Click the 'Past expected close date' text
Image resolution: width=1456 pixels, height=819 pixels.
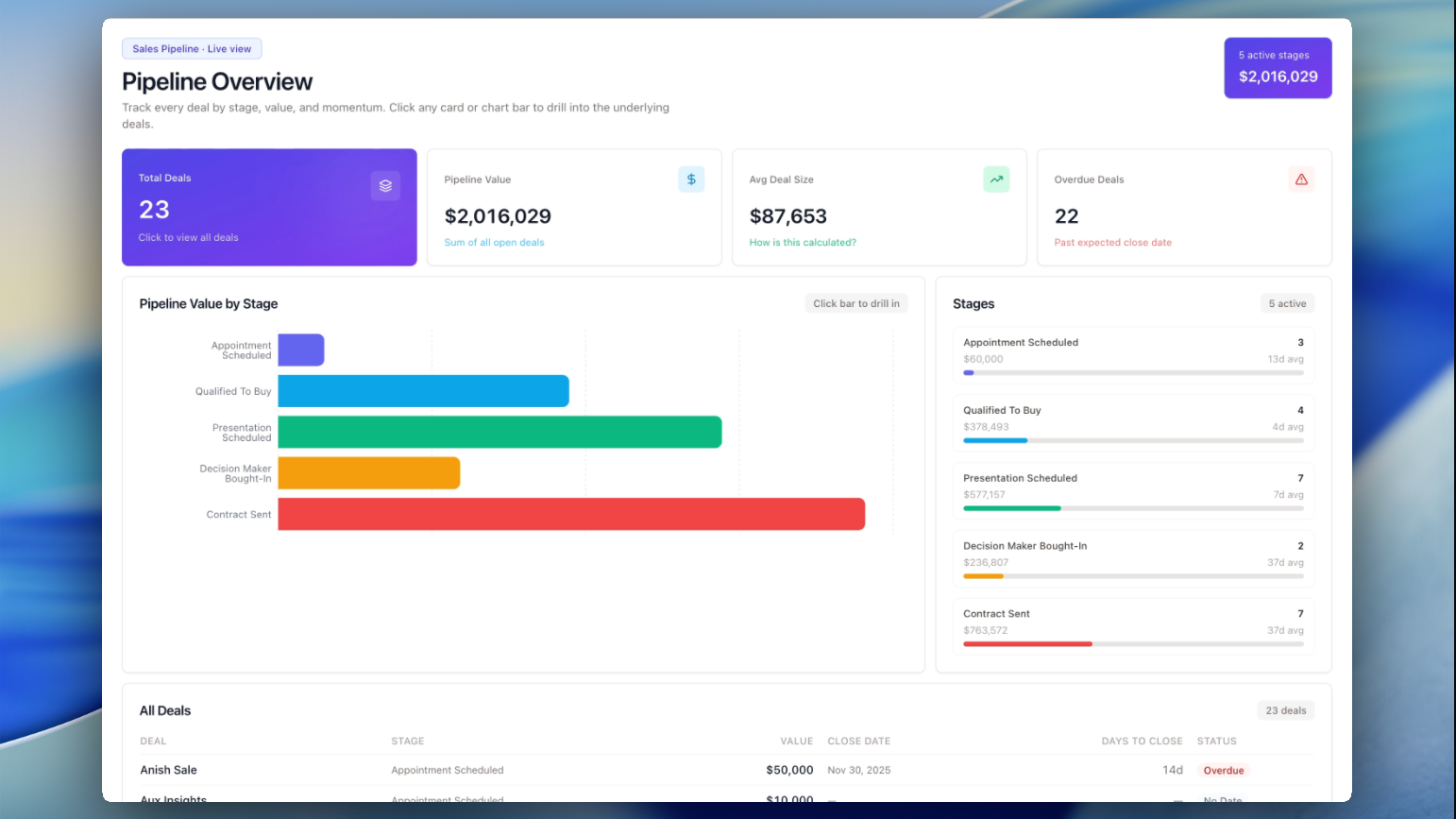[1113, 243]
